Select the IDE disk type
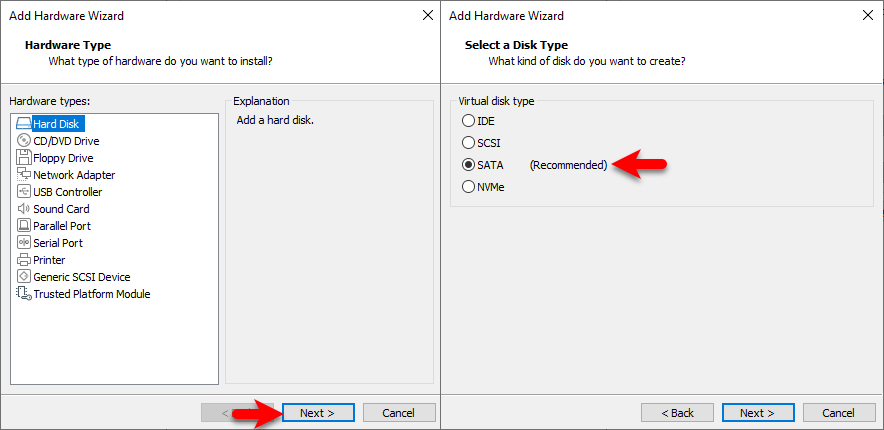The width and height of the screenshot is (884, 430). tap(468, 120)
